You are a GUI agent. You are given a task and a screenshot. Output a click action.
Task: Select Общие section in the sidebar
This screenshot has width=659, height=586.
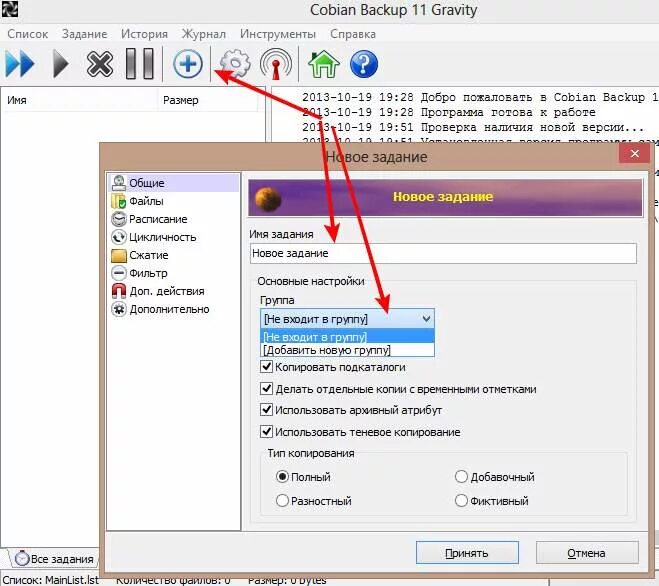174,183
